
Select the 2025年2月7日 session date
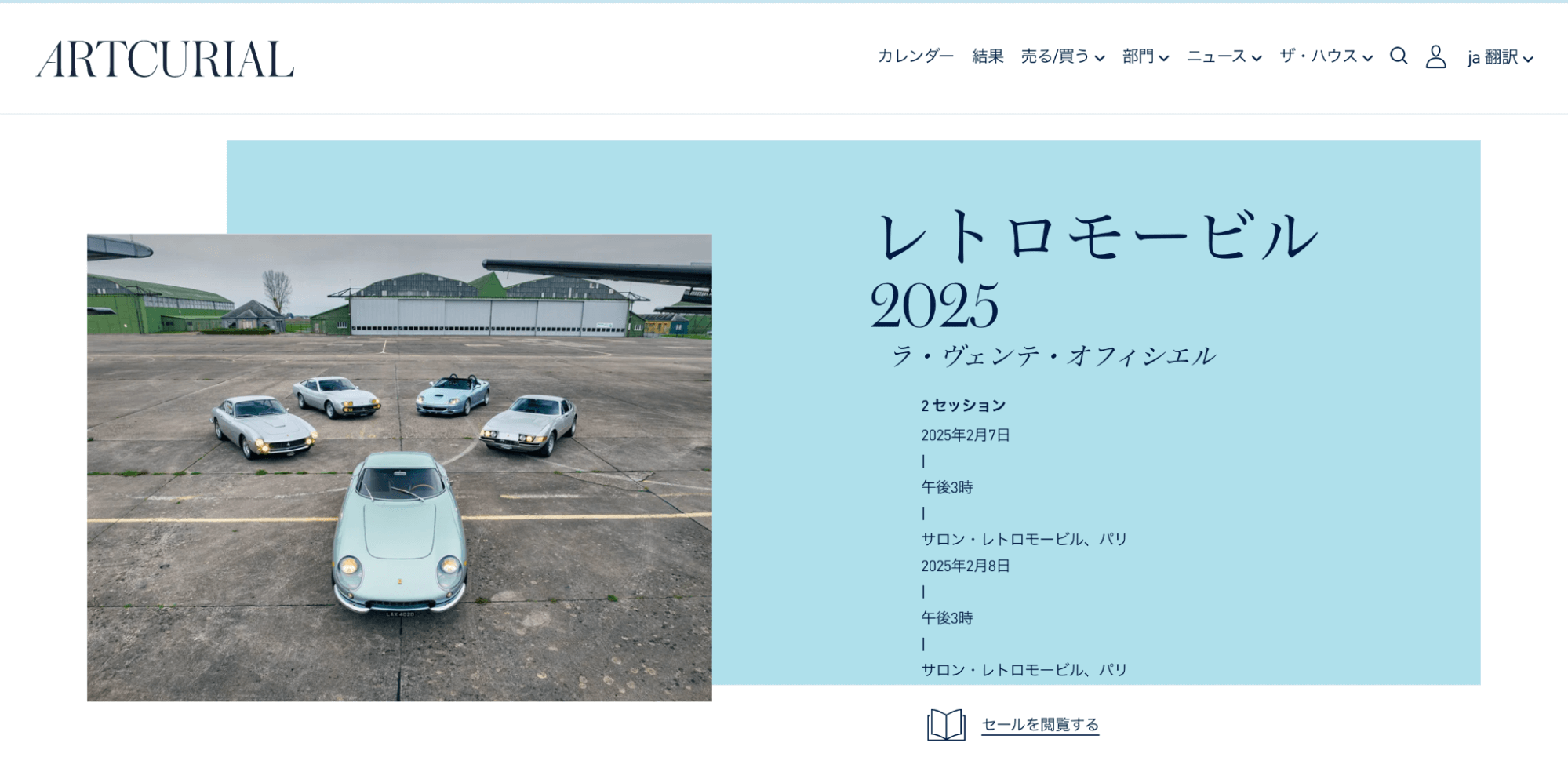pyautogui.click(x=966, y=435)
